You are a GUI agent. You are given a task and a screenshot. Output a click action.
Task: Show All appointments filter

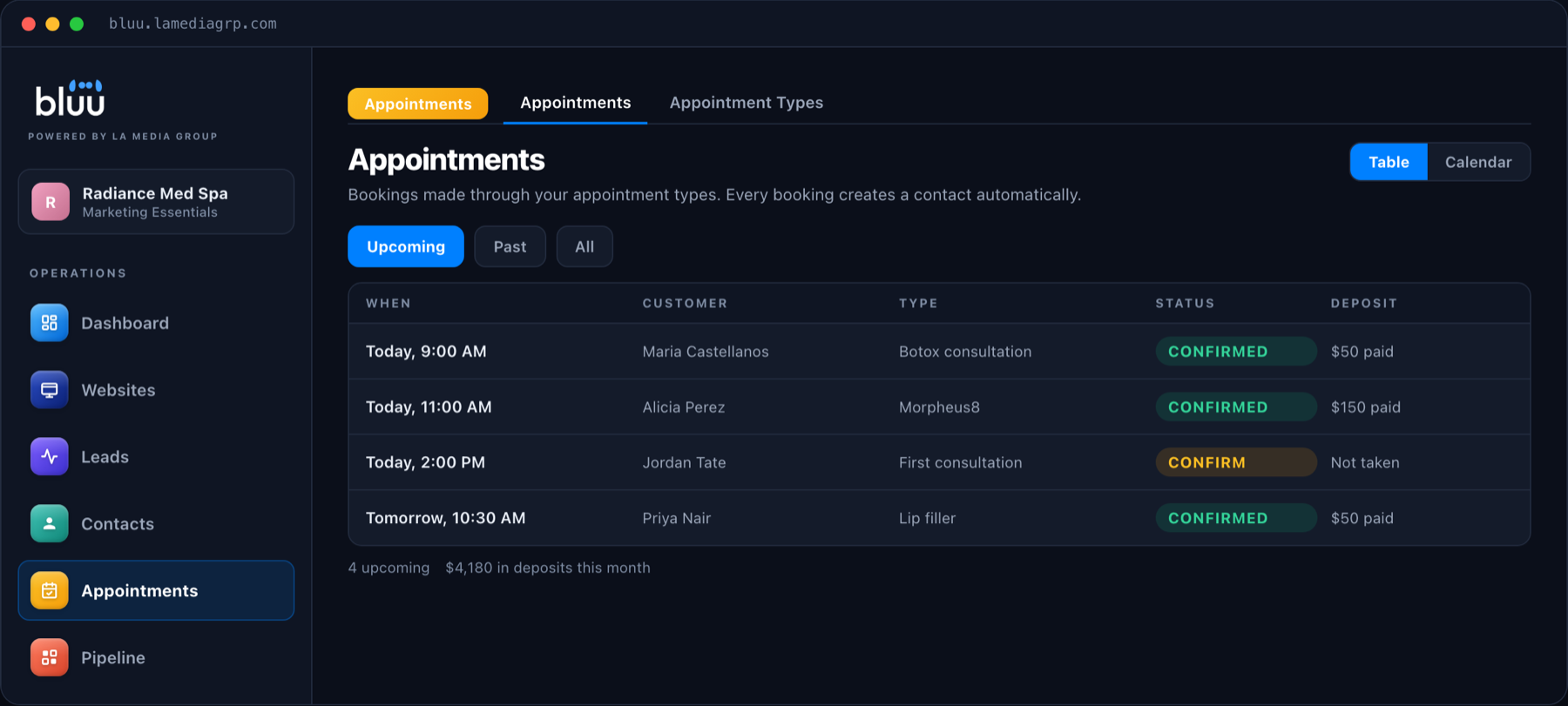585,246
